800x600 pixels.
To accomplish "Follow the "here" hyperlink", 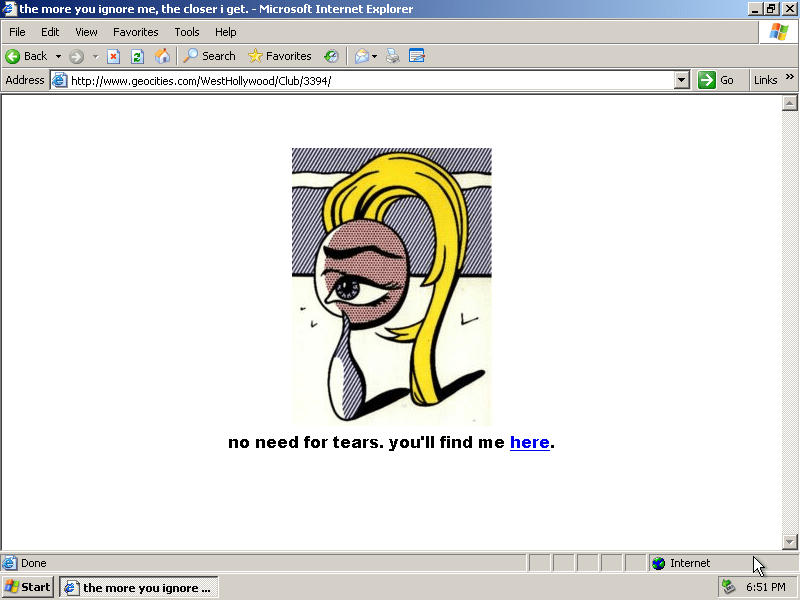I will click(x=529, y=442).
